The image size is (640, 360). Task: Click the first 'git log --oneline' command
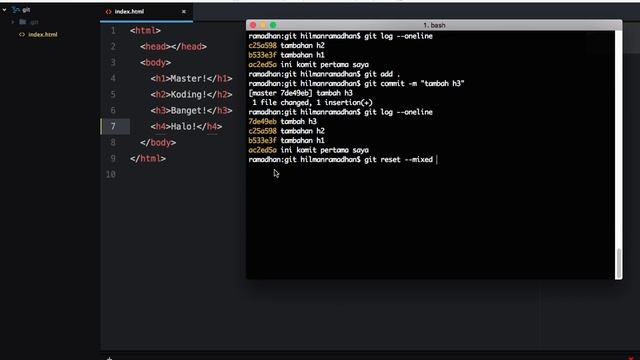point(398,36)
